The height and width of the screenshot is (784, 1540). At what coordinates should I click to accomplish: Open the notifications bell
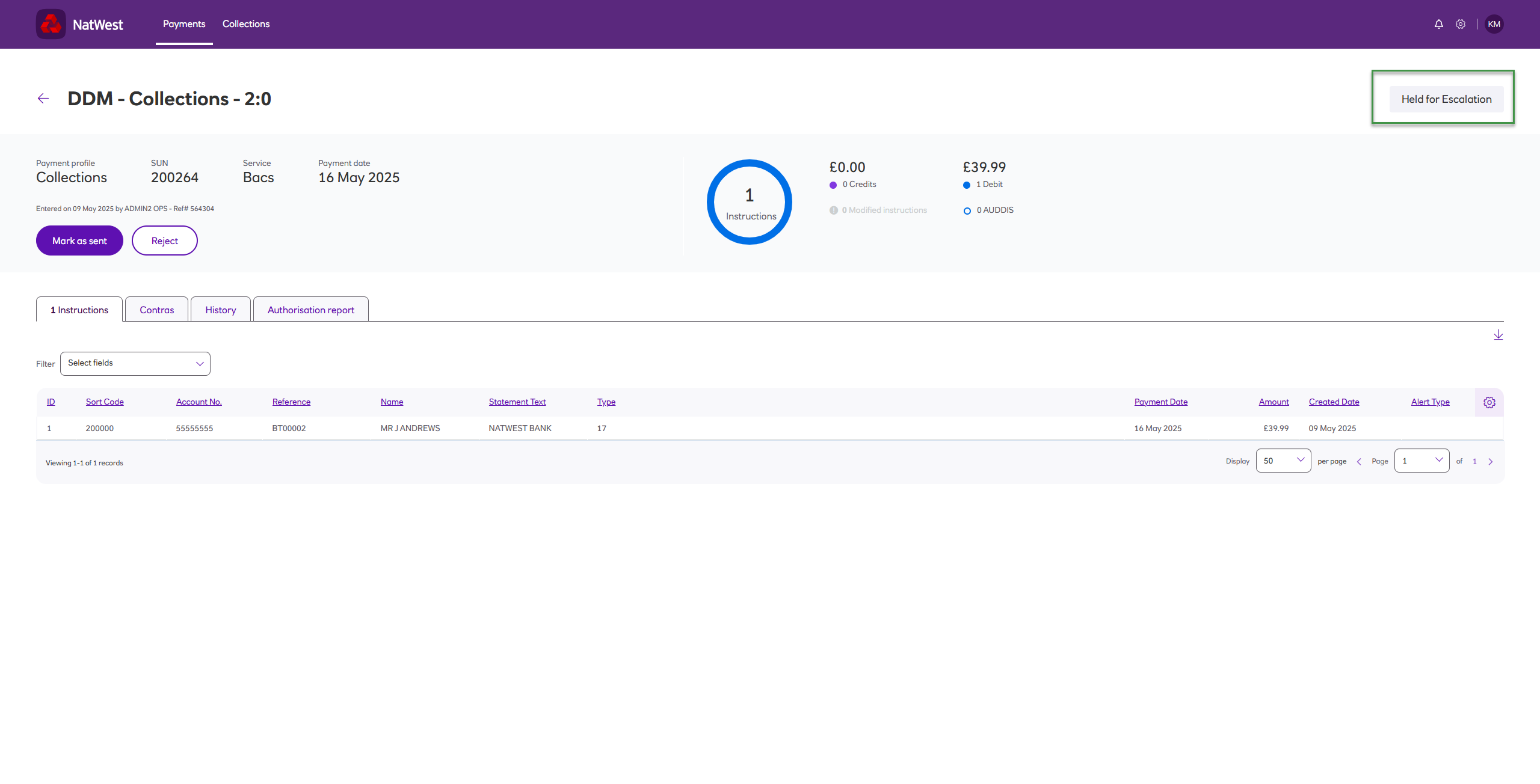pos(1438,24)
